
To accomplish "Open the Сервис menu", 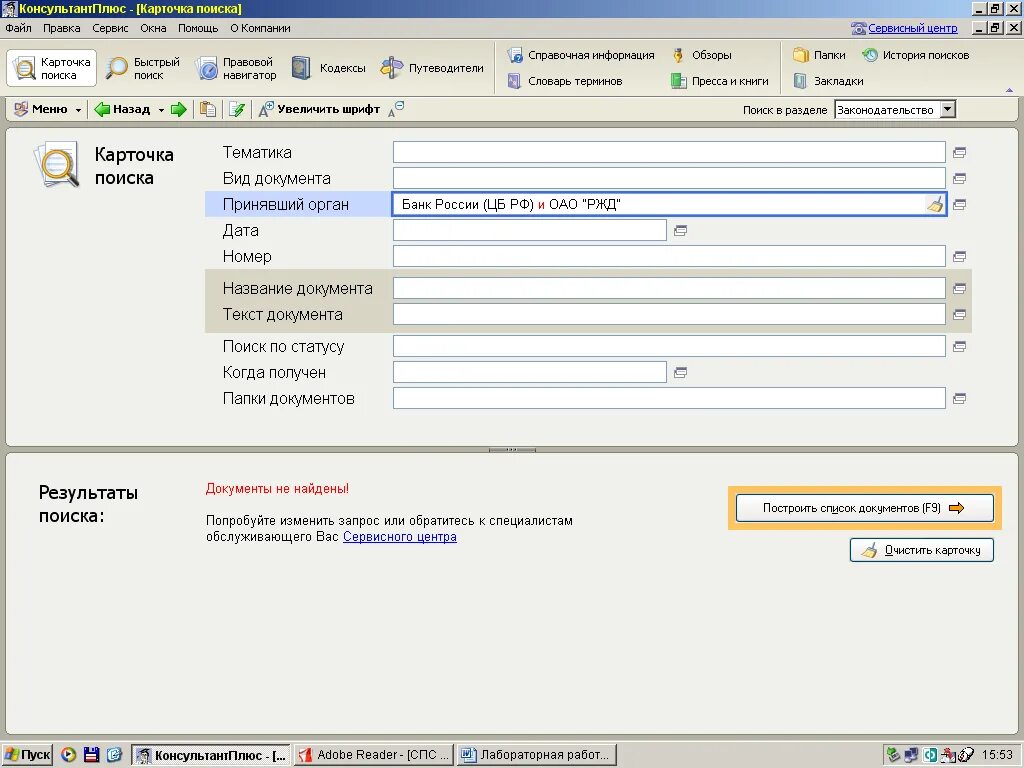I will pos(110,28).
